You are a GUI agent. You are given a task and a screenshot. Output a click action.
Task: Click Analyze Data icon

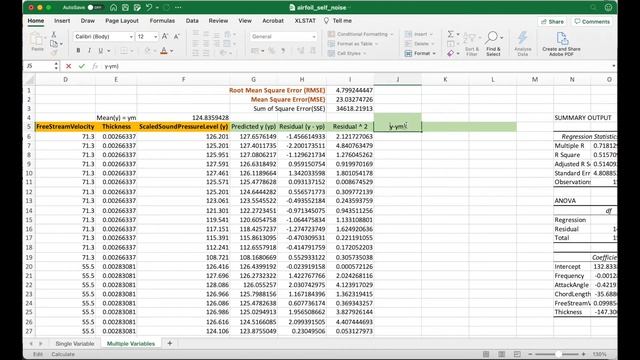(523, 44)
